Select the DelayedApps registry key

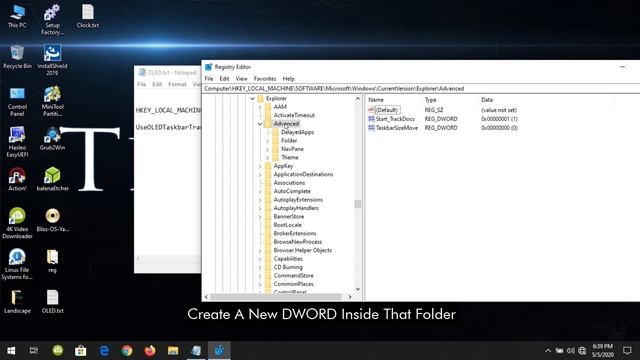click(297, 132)
